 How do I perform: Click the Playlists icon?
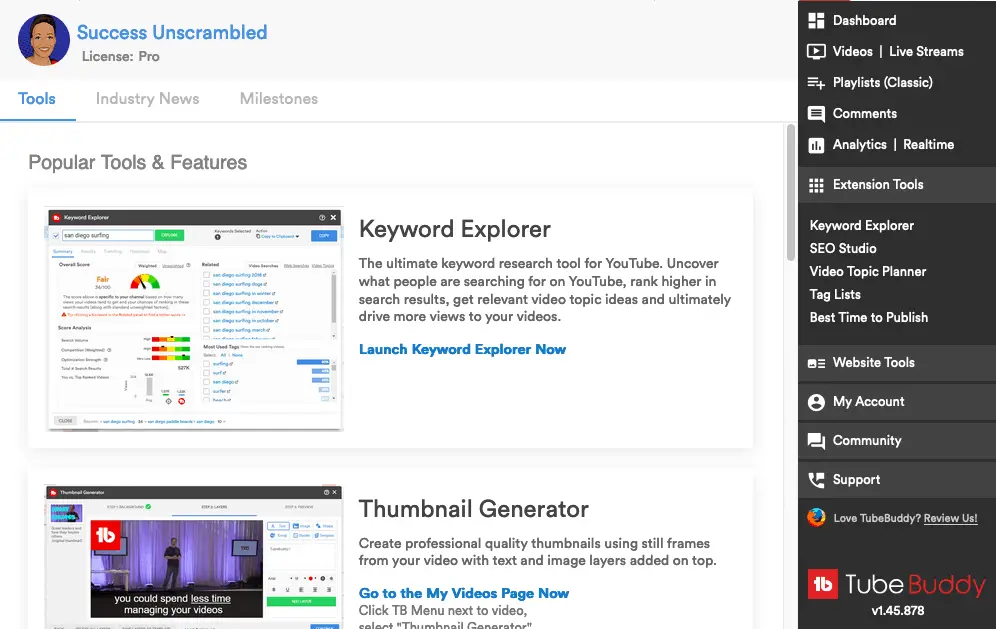click(816, 83)
